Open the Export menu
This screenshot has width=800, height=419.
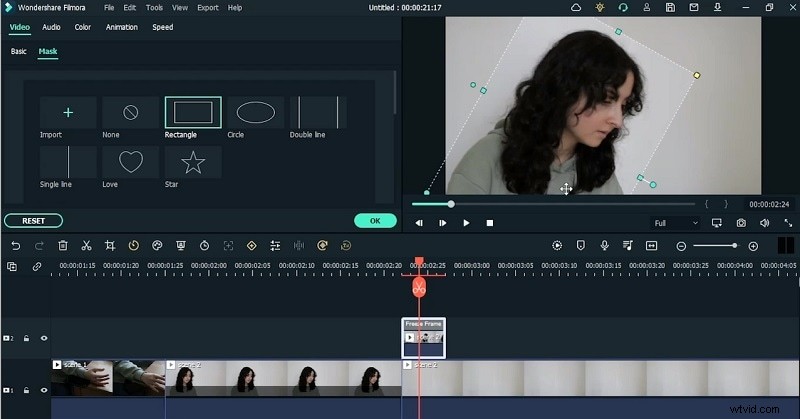pos(207,7)
